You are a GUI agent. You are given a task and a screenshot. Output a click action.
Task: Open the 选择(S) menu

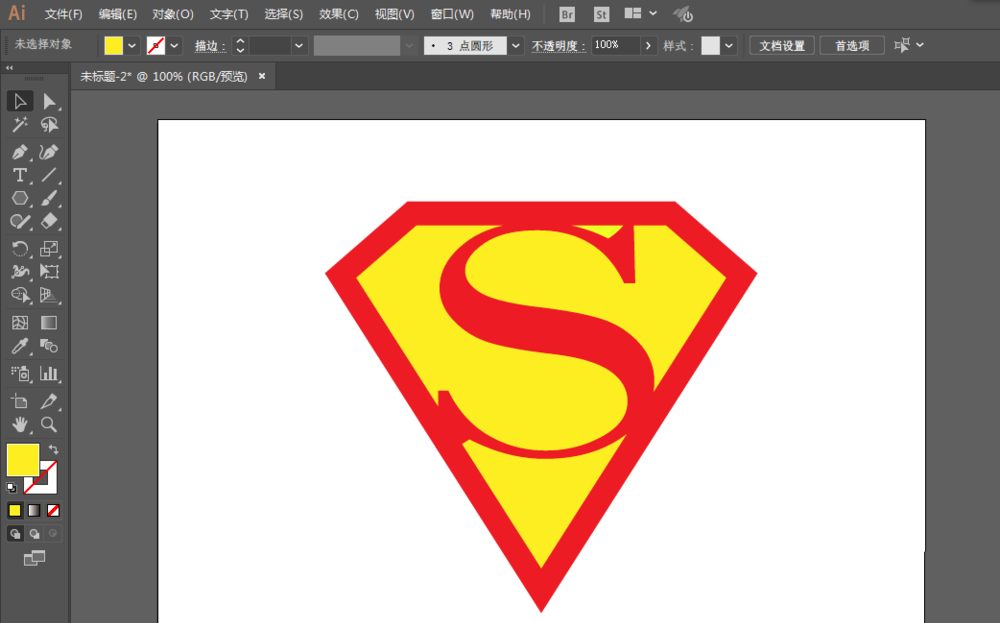tap(284, 14)
